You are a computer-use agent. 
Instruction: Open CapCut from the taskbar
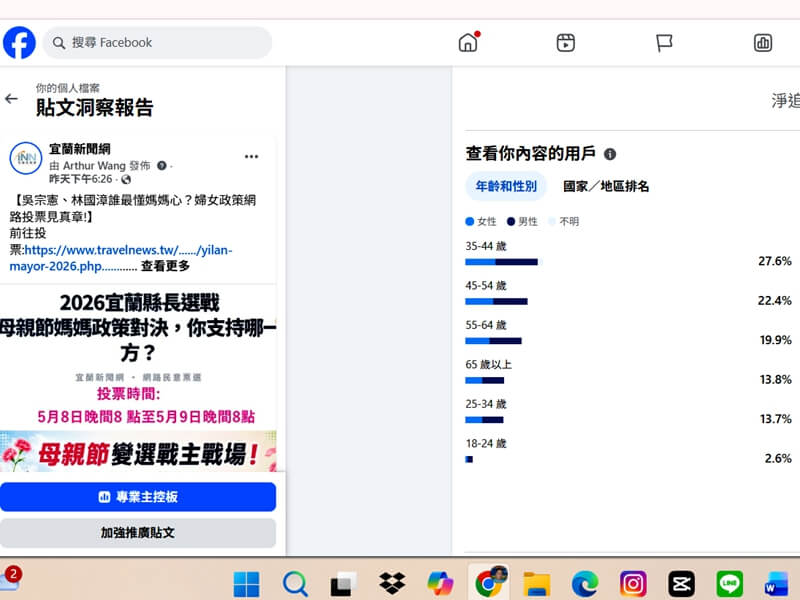point(682,584)
